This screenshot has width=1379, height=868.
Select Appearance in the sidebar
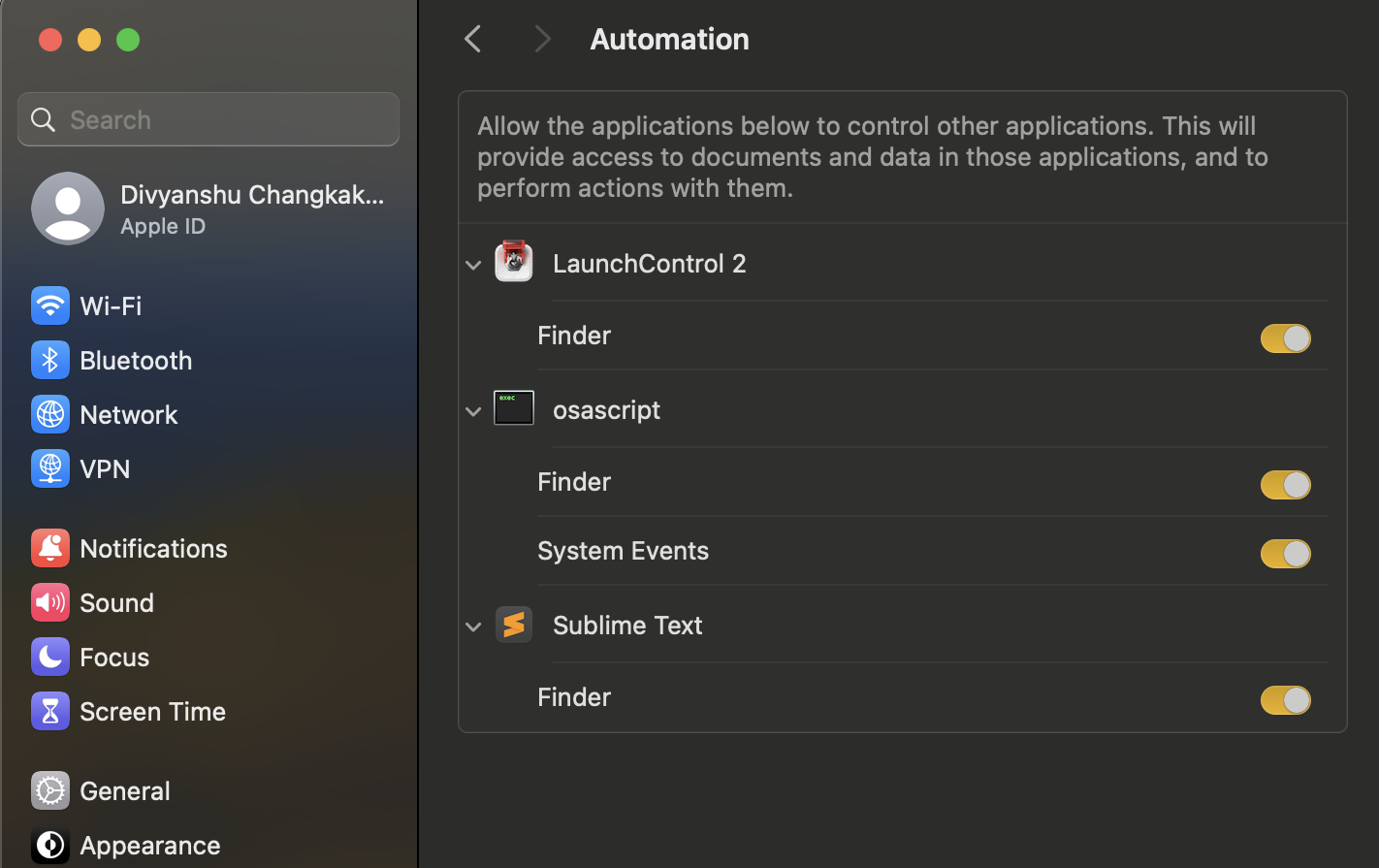point(150,845)
